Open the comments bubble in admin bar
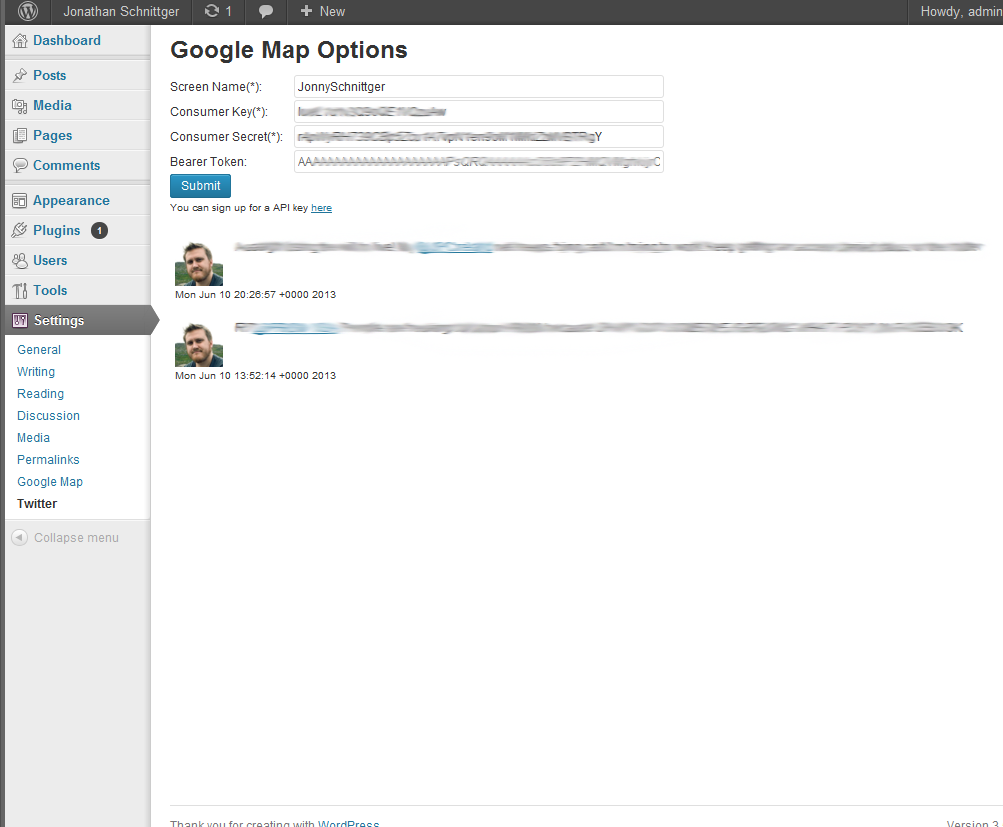 tap(265, 12)
